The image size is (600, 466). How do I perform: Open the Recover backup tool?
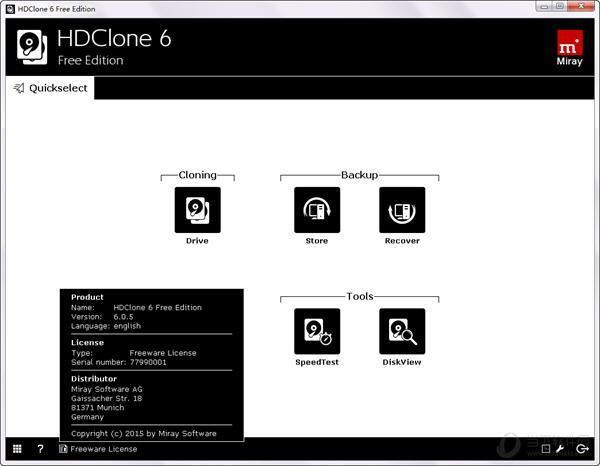[x=402, y=210]
